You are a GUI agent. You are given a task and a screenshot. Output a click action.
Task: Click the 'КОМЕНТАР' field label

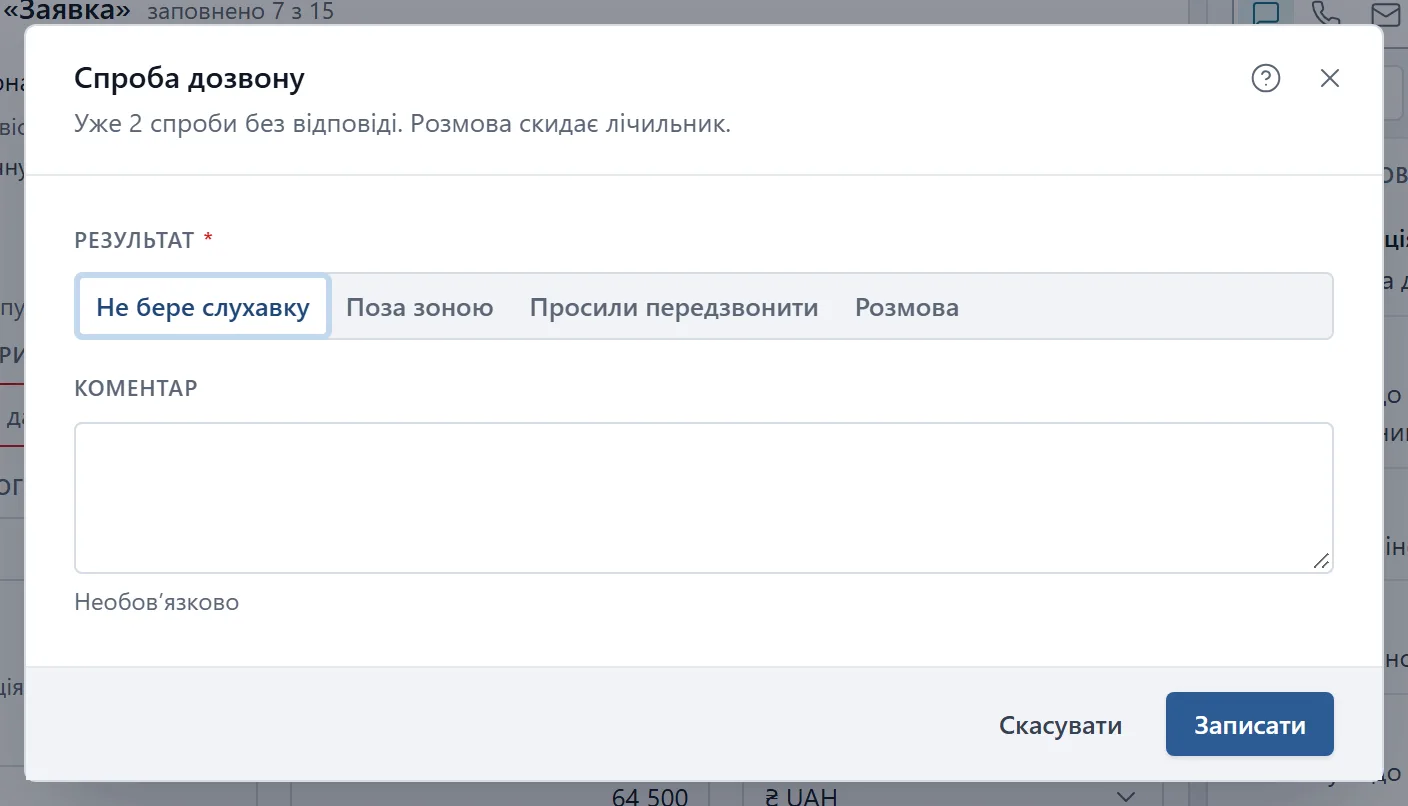coord(136,388)
